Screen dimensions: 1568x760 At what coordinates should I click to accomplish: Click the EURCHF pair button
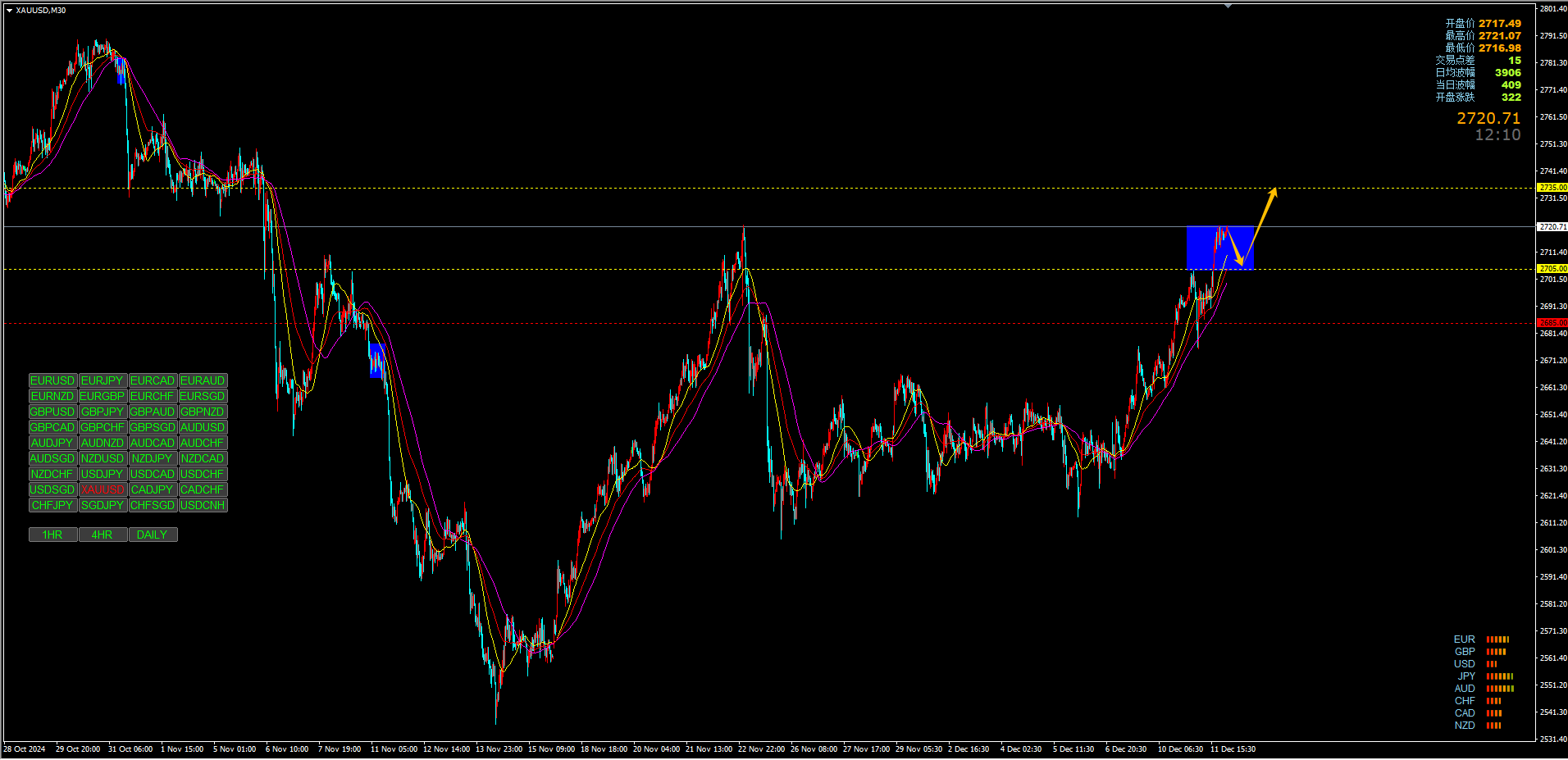point(153,396)
